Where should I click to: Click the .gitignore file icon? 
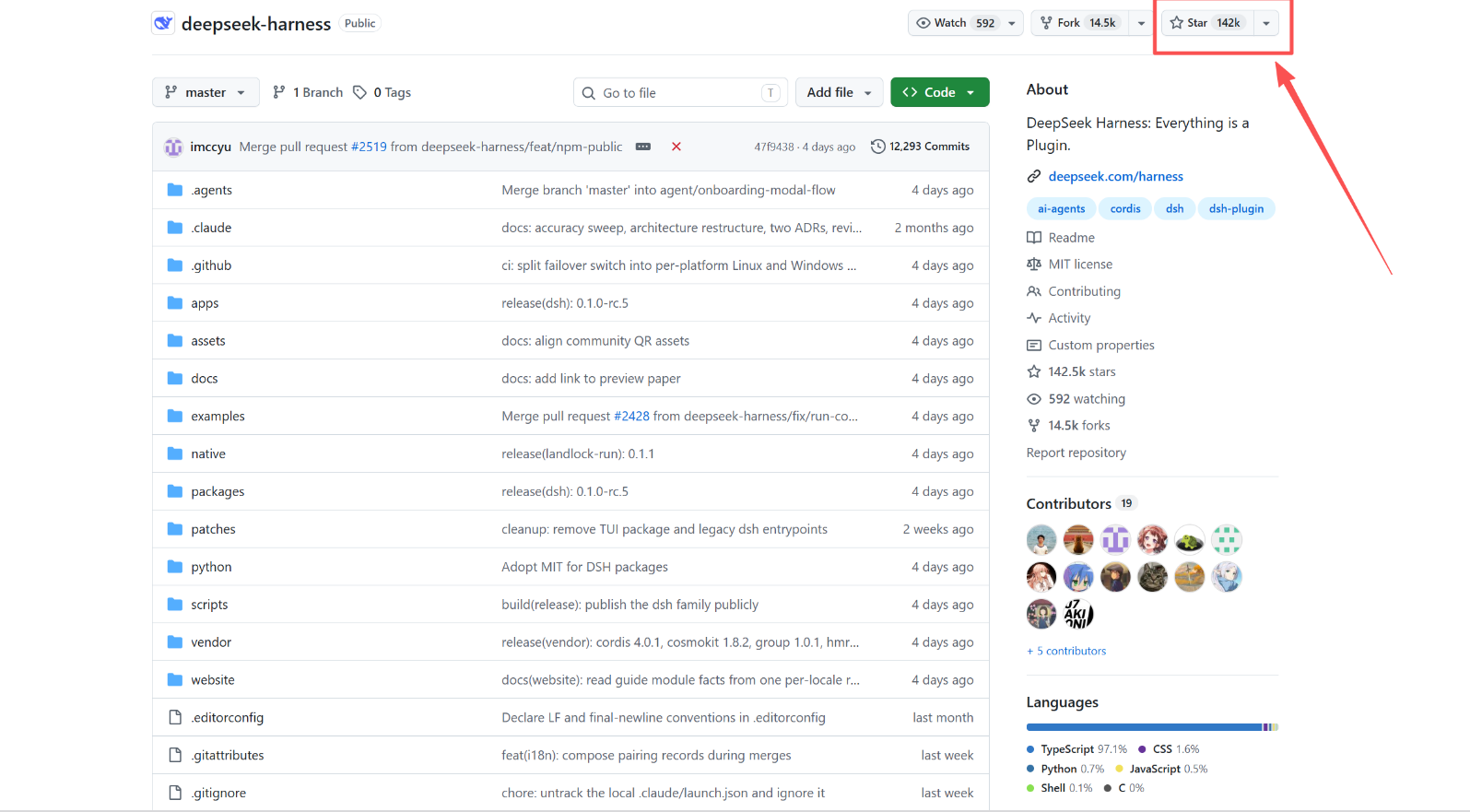175,794
